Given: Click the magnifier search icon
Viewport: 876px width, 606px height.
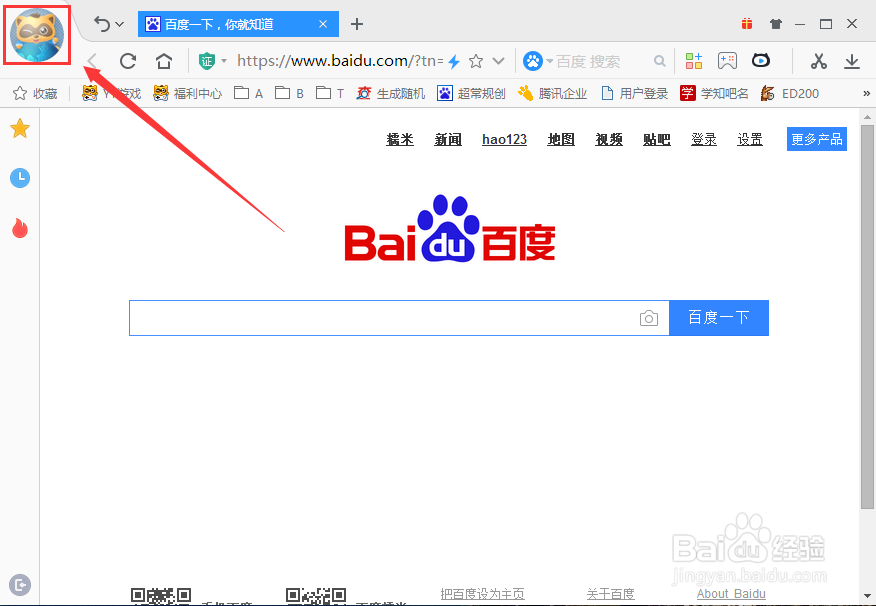Looking at the screenshot, I should (x=660, y=61).
